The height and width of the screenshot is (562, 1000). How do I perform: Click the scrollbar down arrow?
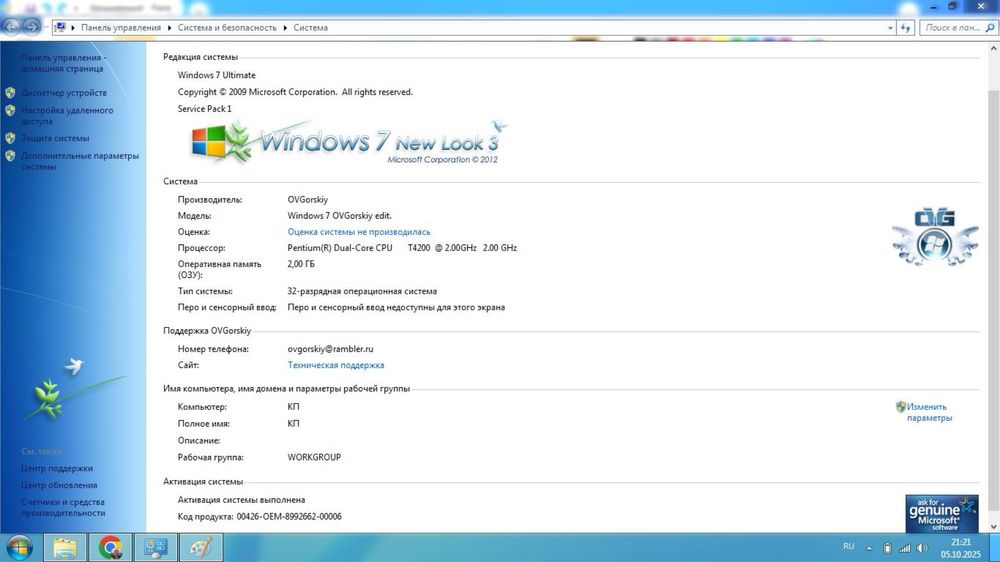pyautogui.click(x=994, y=526)
